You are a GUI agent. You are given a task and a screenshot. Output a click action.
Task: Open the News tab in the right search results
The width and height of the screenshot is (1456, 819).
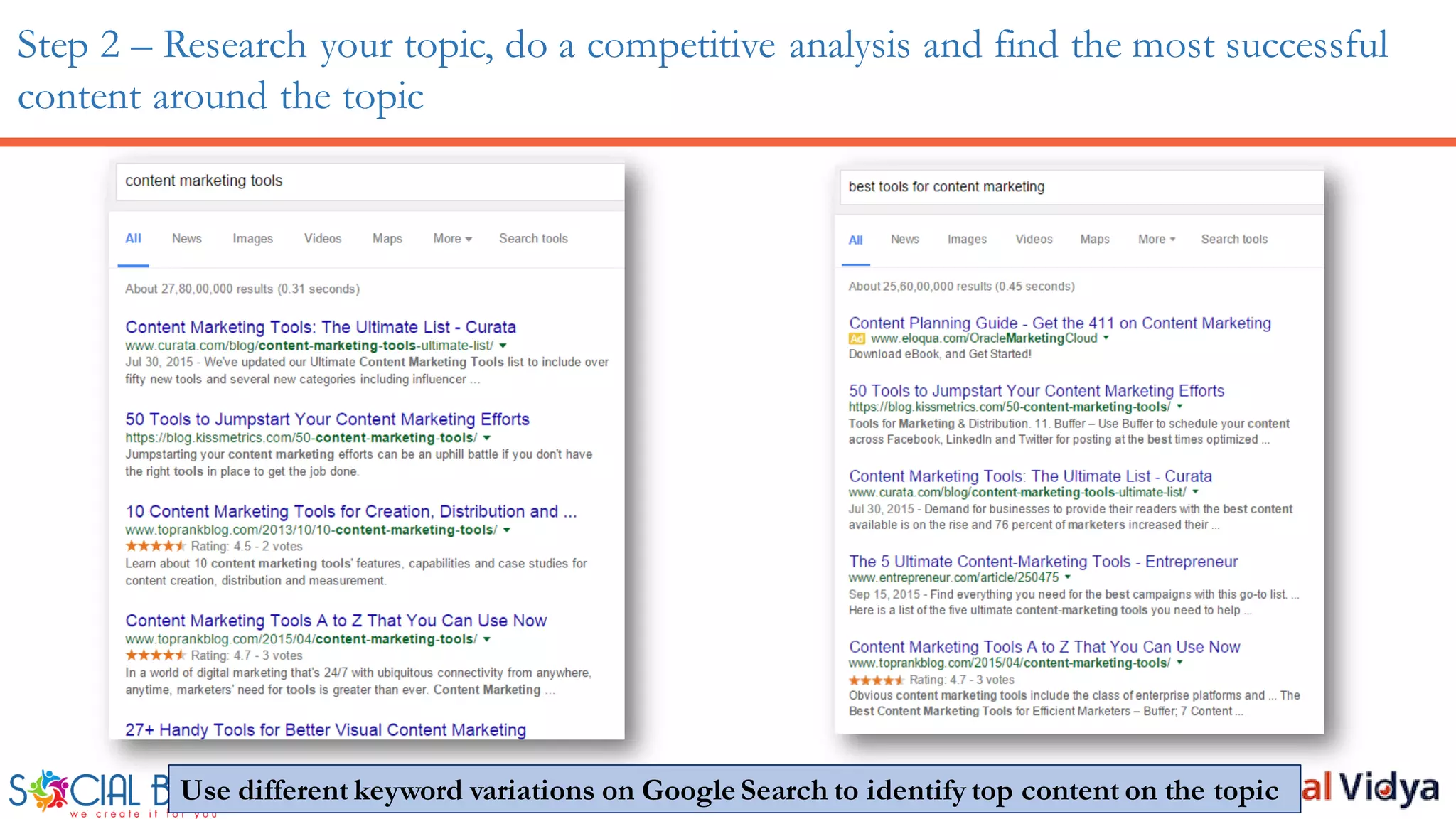(x=904, y=240)
